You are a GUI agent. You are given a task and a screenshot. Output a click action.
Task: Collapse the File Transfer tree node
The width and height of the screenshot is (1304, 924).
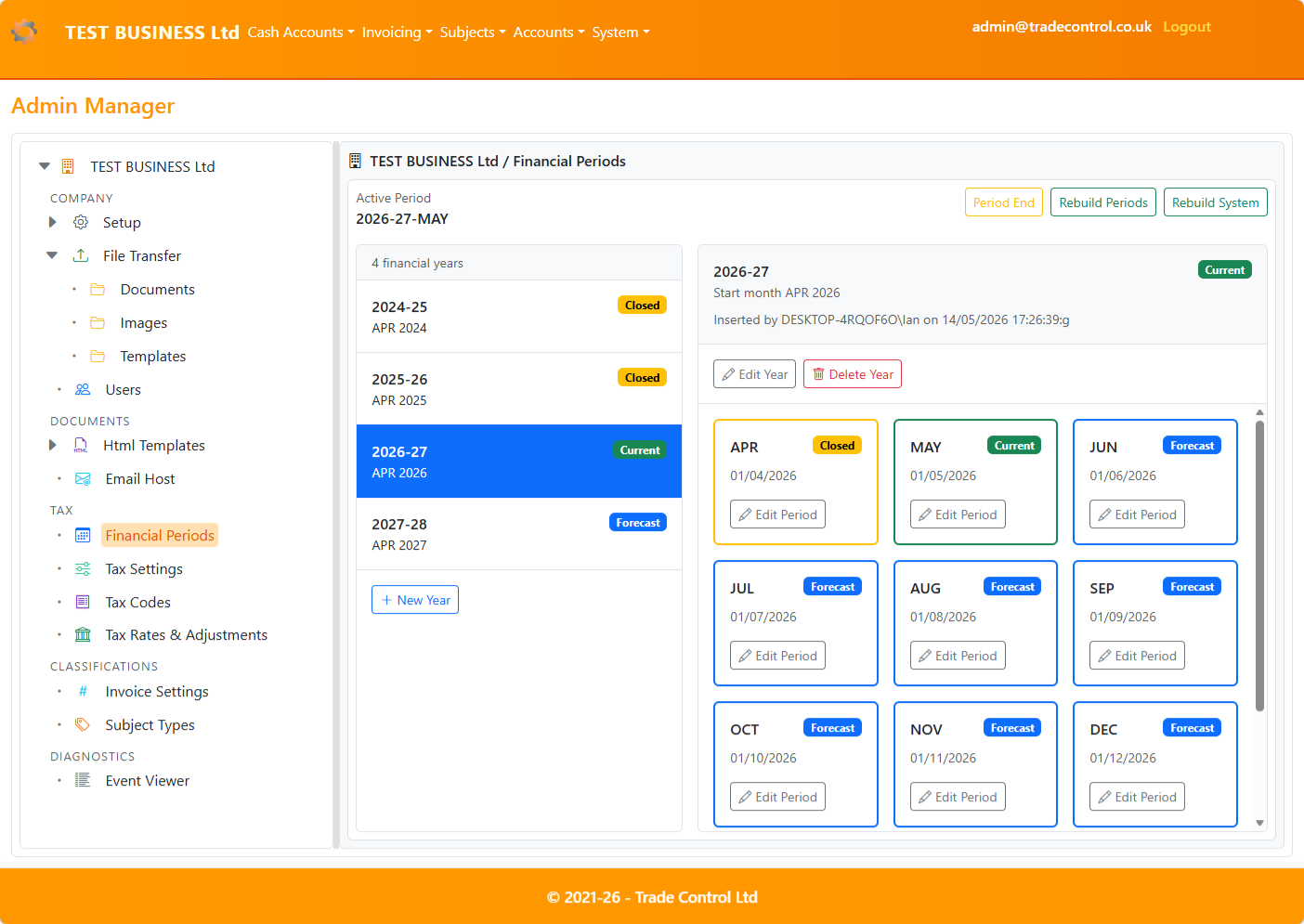click(x=52, y=255)
